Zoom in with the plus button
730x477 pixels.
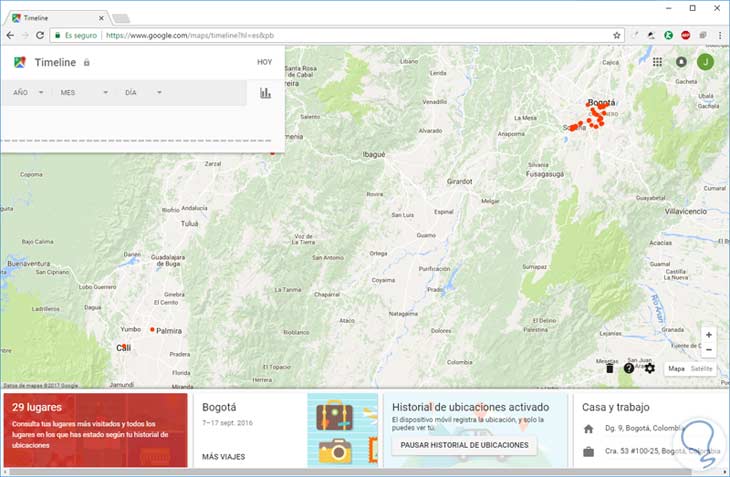(709, 335)
